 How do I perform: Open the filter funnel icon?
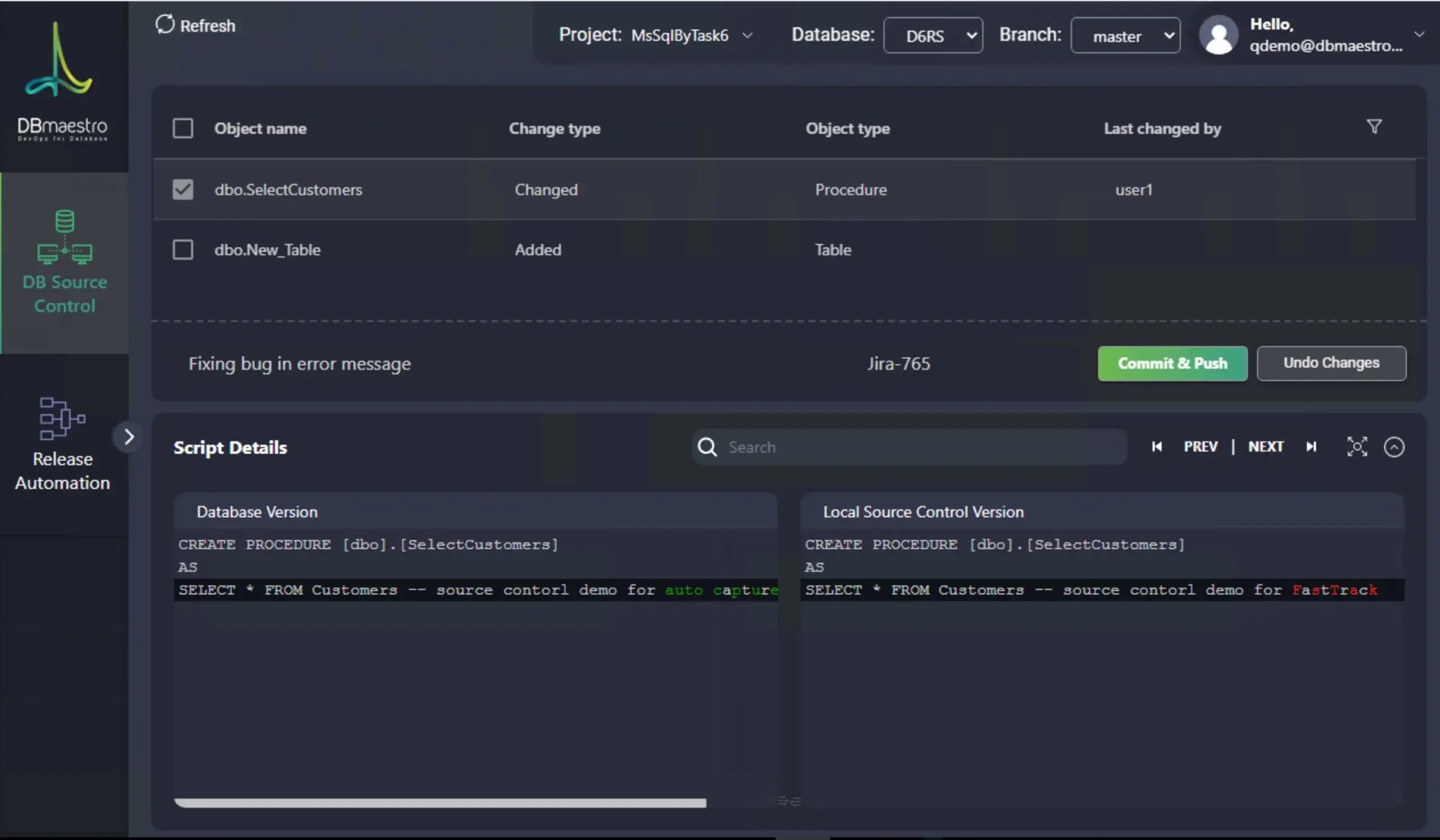1374,126
